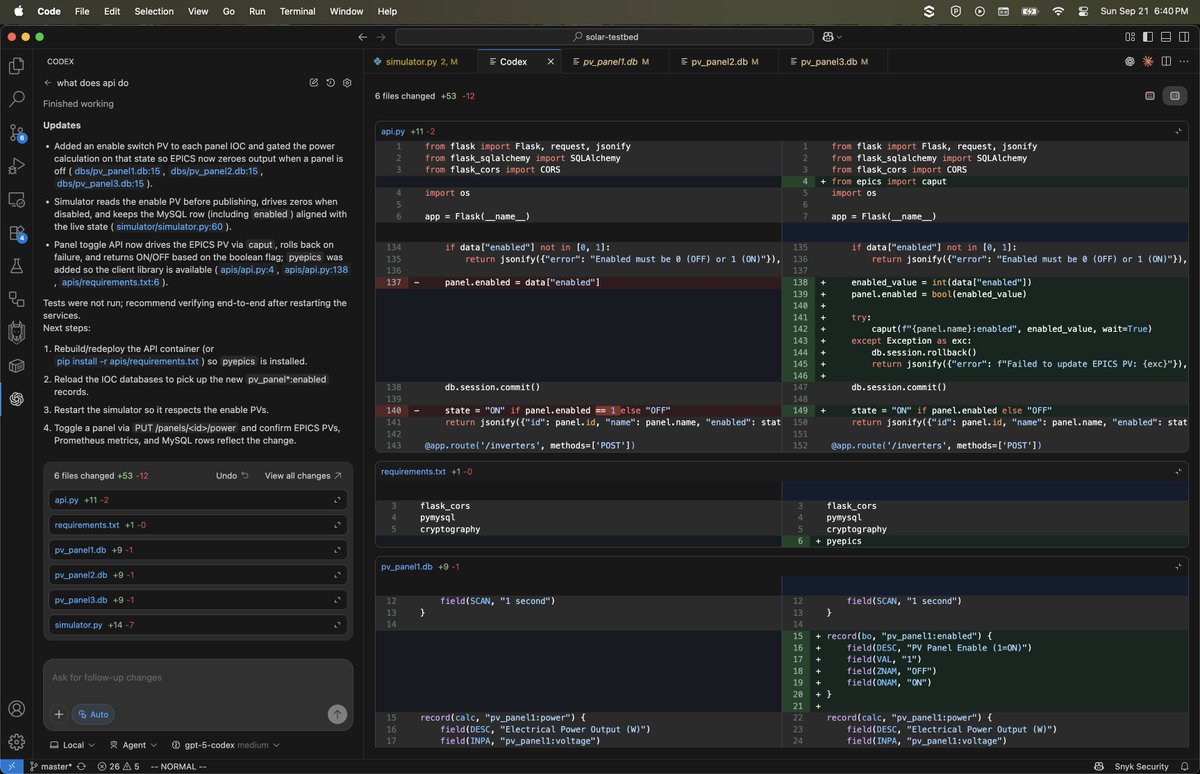This screenshot has height=774, width=1200.
Task: Start a new Codex chat
Action: 314,83
